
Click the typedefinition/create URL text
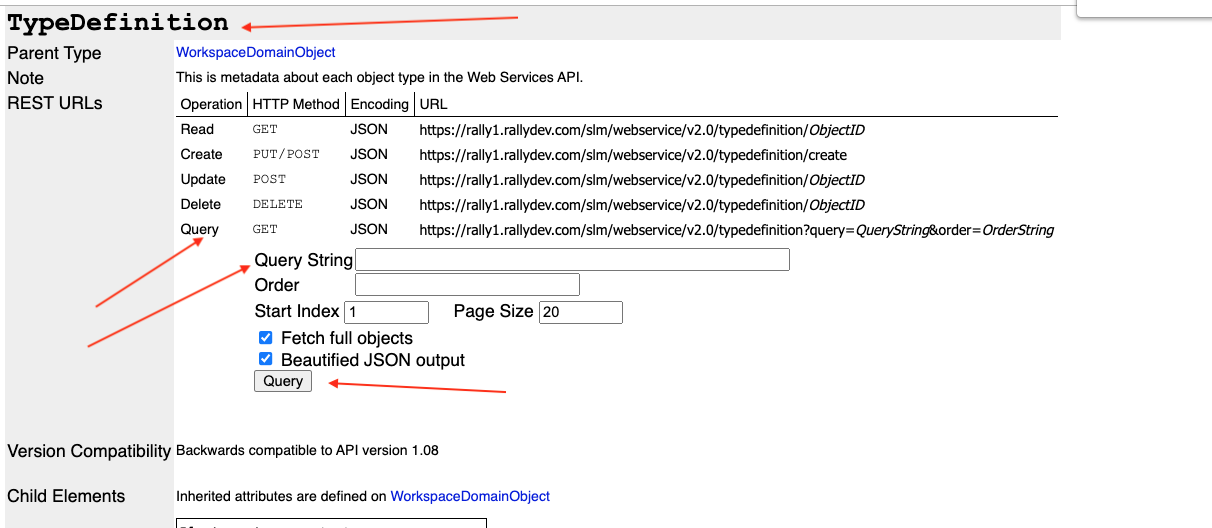pos(633,155)
